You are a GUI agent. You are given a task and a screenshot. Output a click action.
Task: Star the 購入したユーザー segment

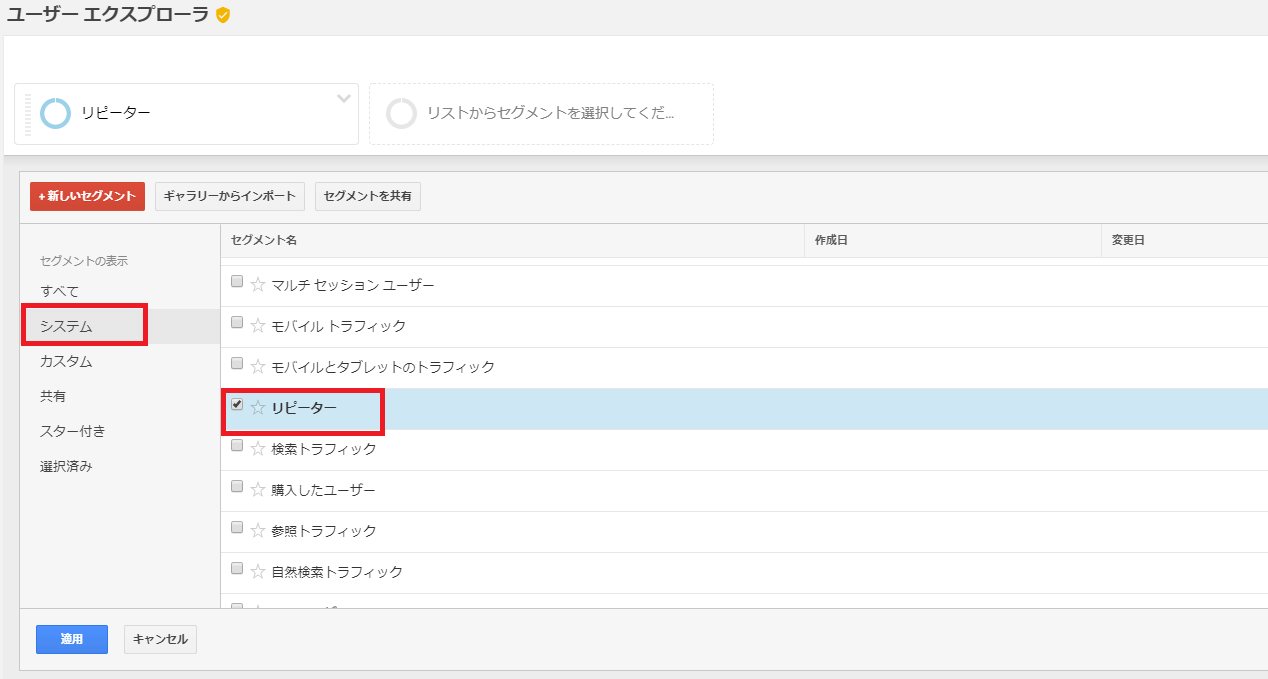pyautogui.click(x=258, y=490)
